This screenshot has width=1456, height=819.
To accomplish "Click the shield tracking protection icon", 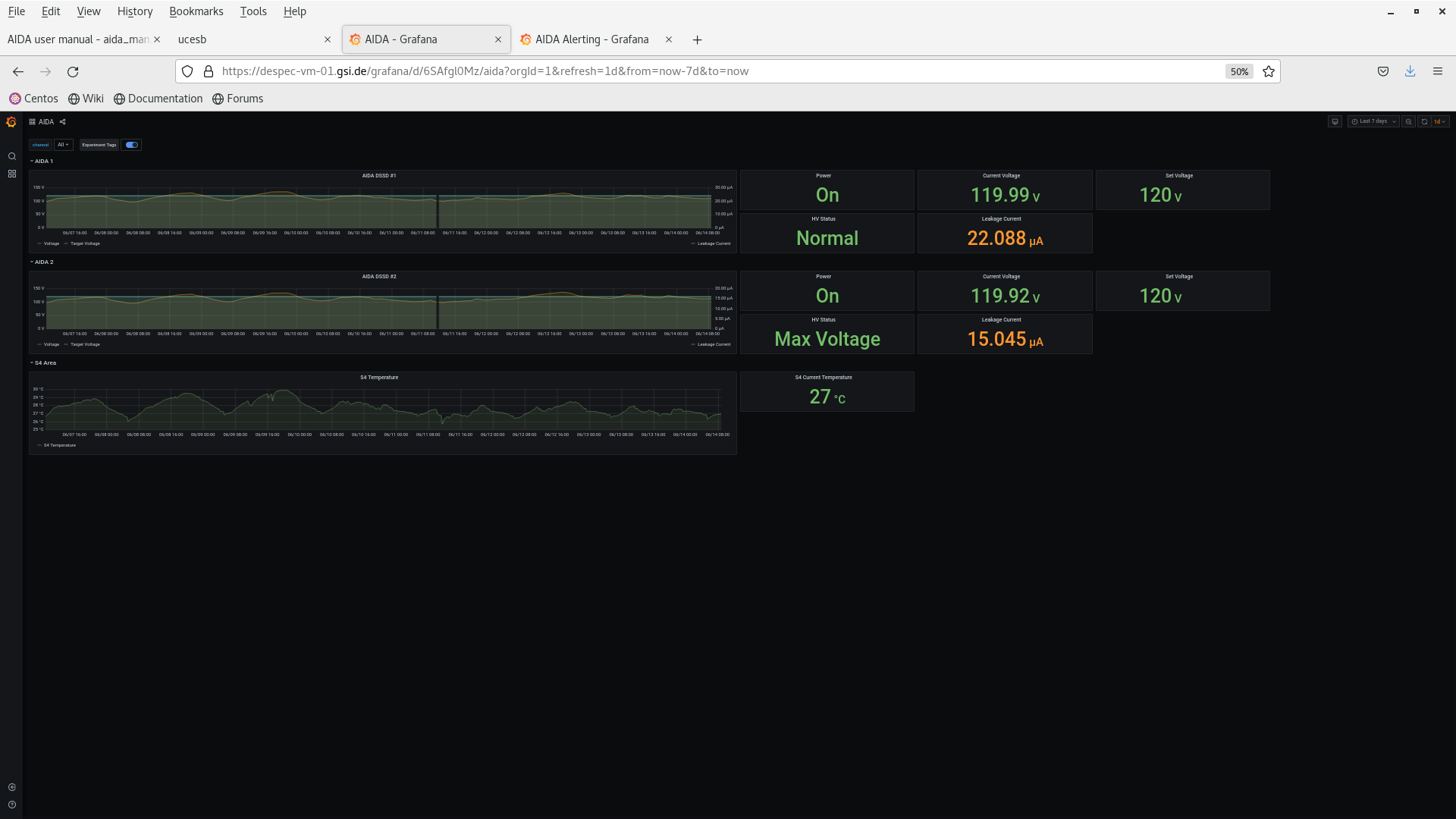I will pos(187,71).
